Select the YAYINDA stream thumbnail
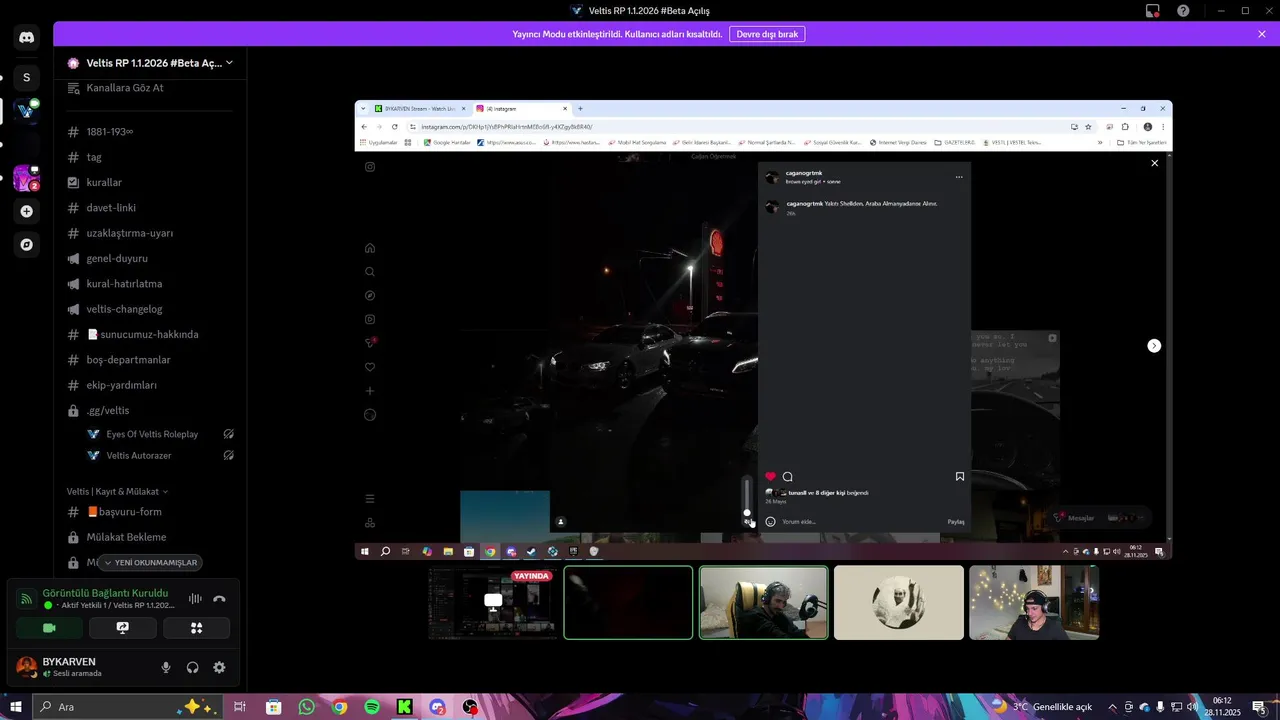The height and width of the screenshot is (720, 1280). (493, 602)
